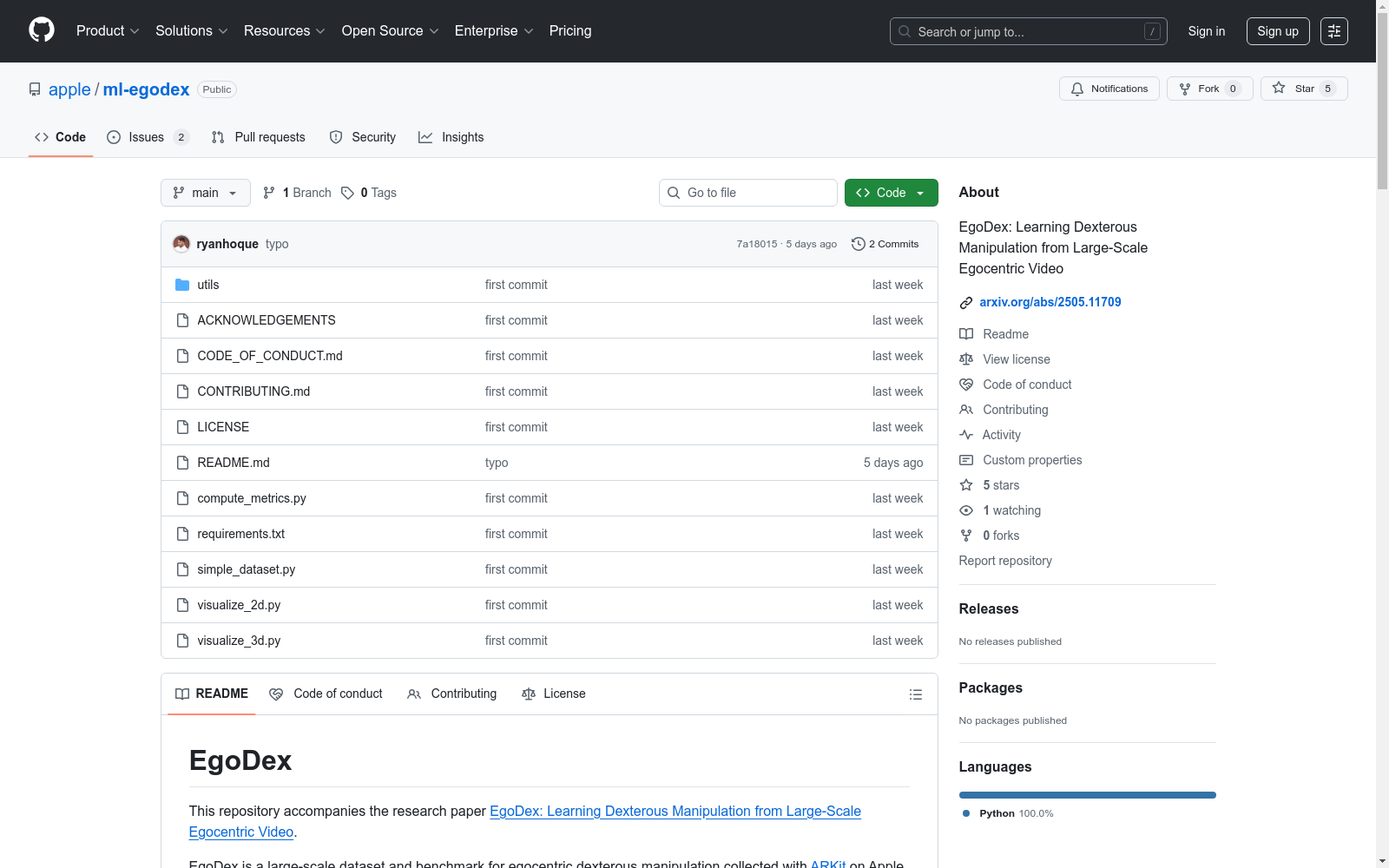Expand the Solutions menu
Screen dimensions: 1389x868
(192, 31)
